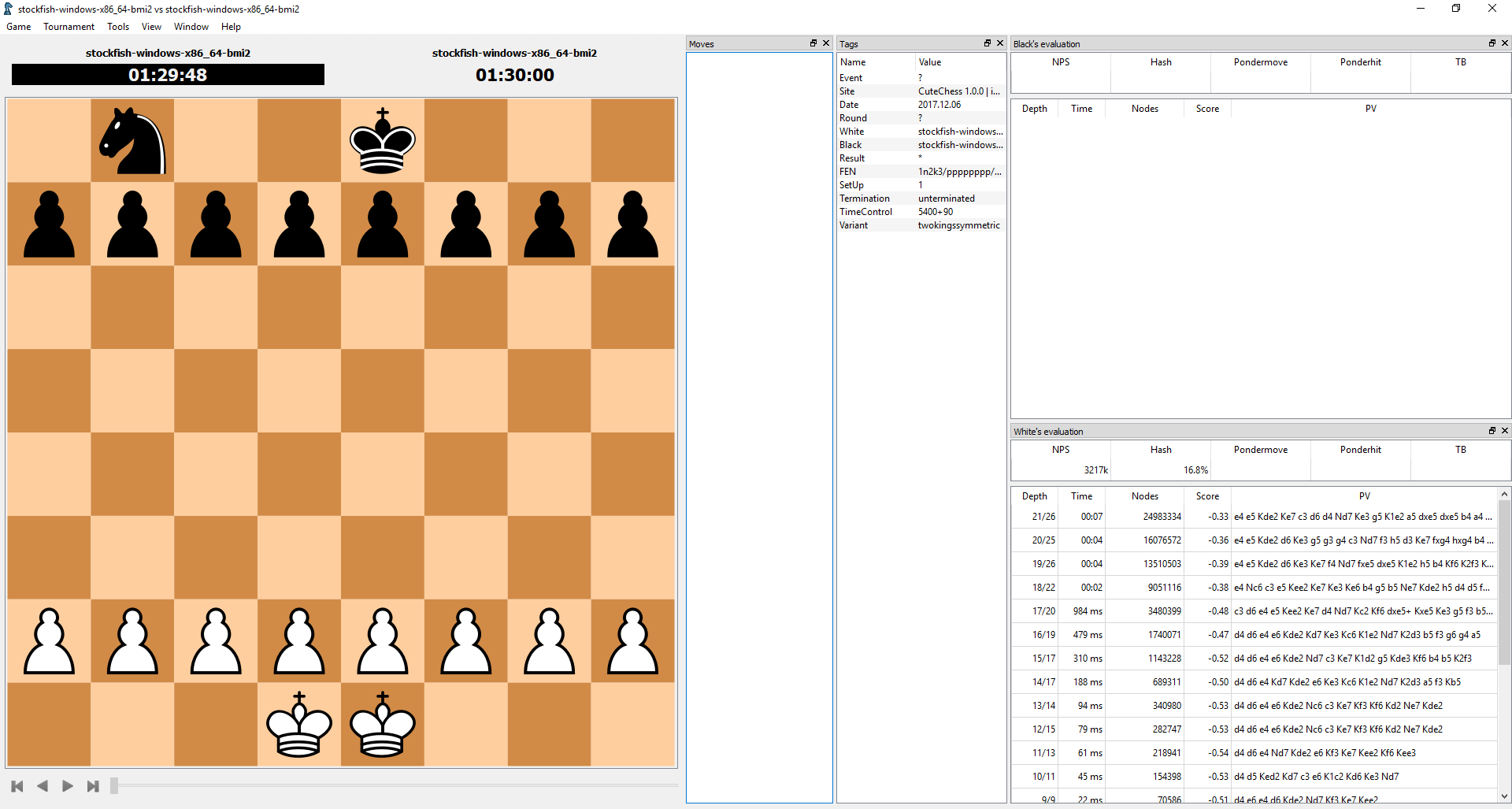
Task: Open the Tools menu
Action: coord(118,27)
